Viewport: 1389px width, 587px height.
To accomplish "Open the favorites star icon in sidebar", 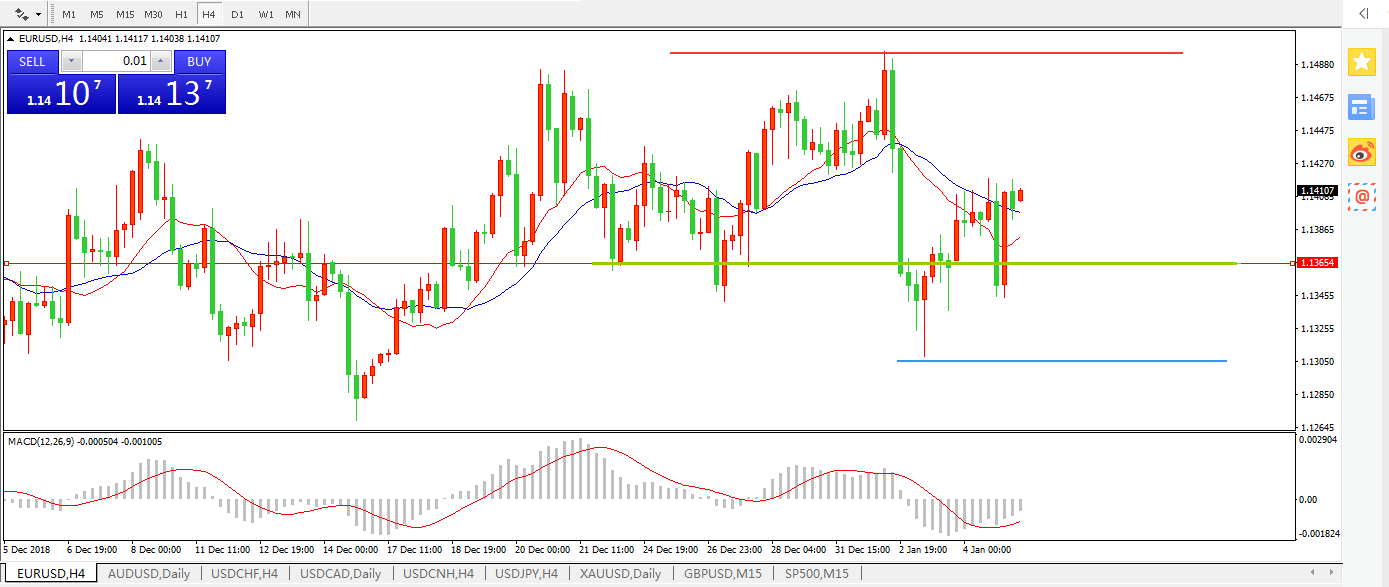I will point(1361,62).
